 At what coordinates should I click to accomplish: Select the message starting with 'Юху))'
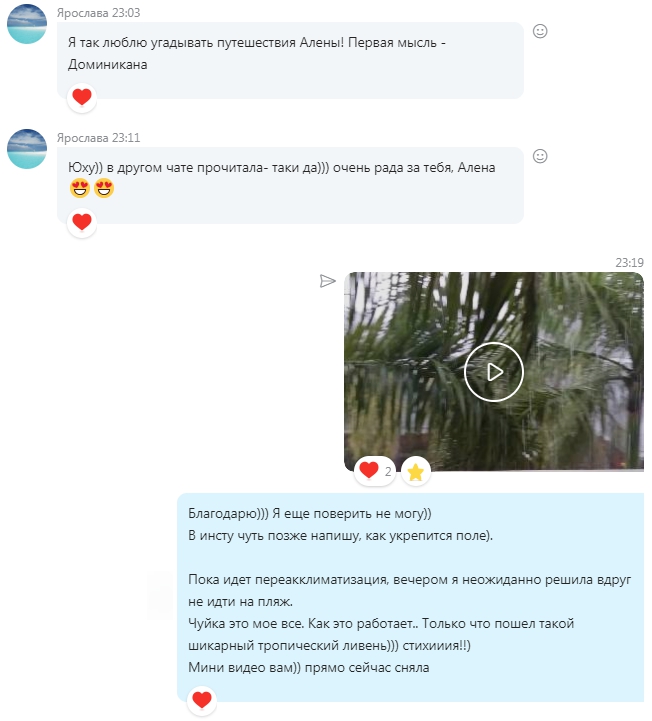point(290,185)
